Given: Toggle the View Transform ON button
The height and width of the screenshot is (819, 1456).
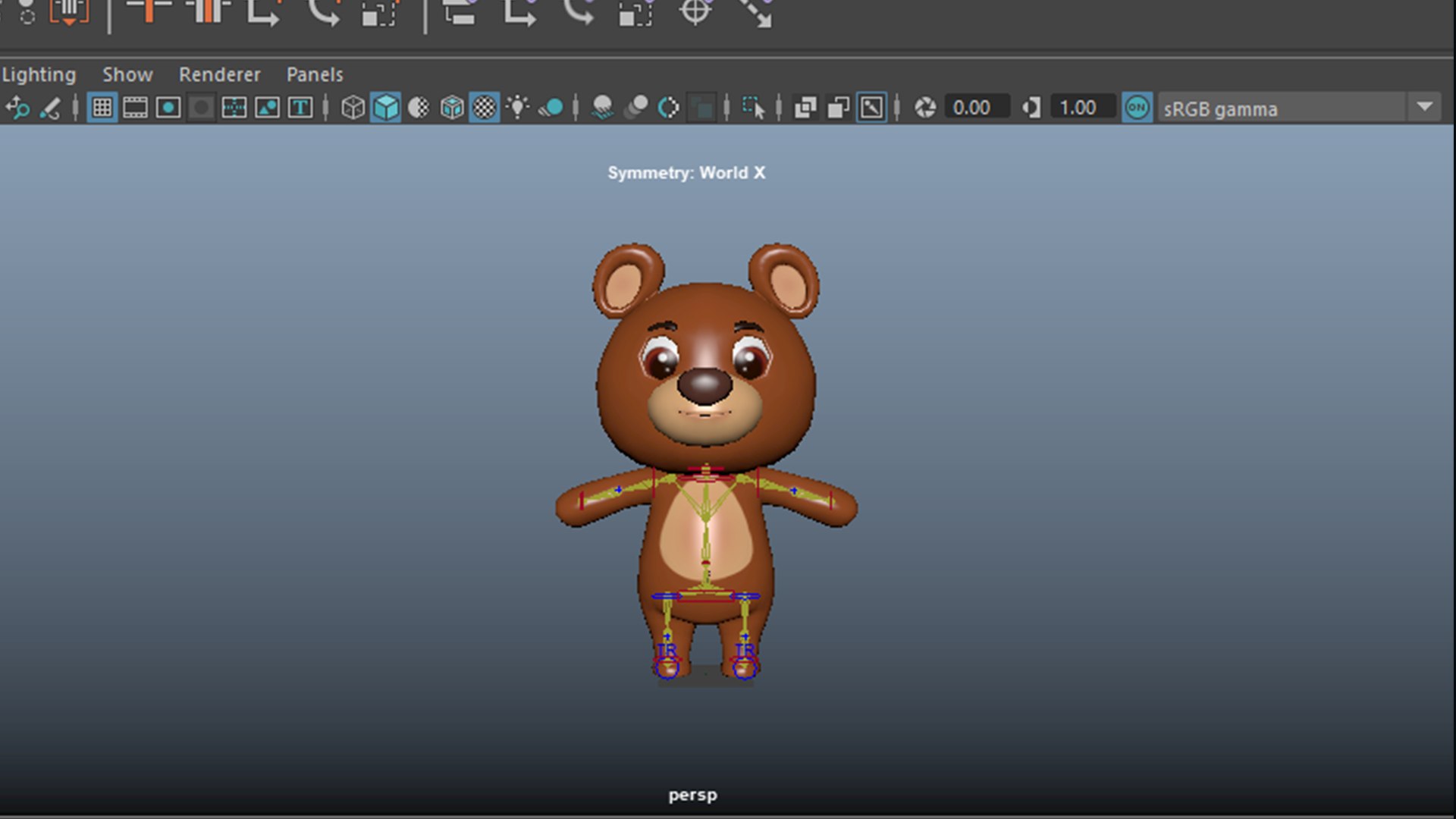Looking at the screenshot, I should point(1137,108).
